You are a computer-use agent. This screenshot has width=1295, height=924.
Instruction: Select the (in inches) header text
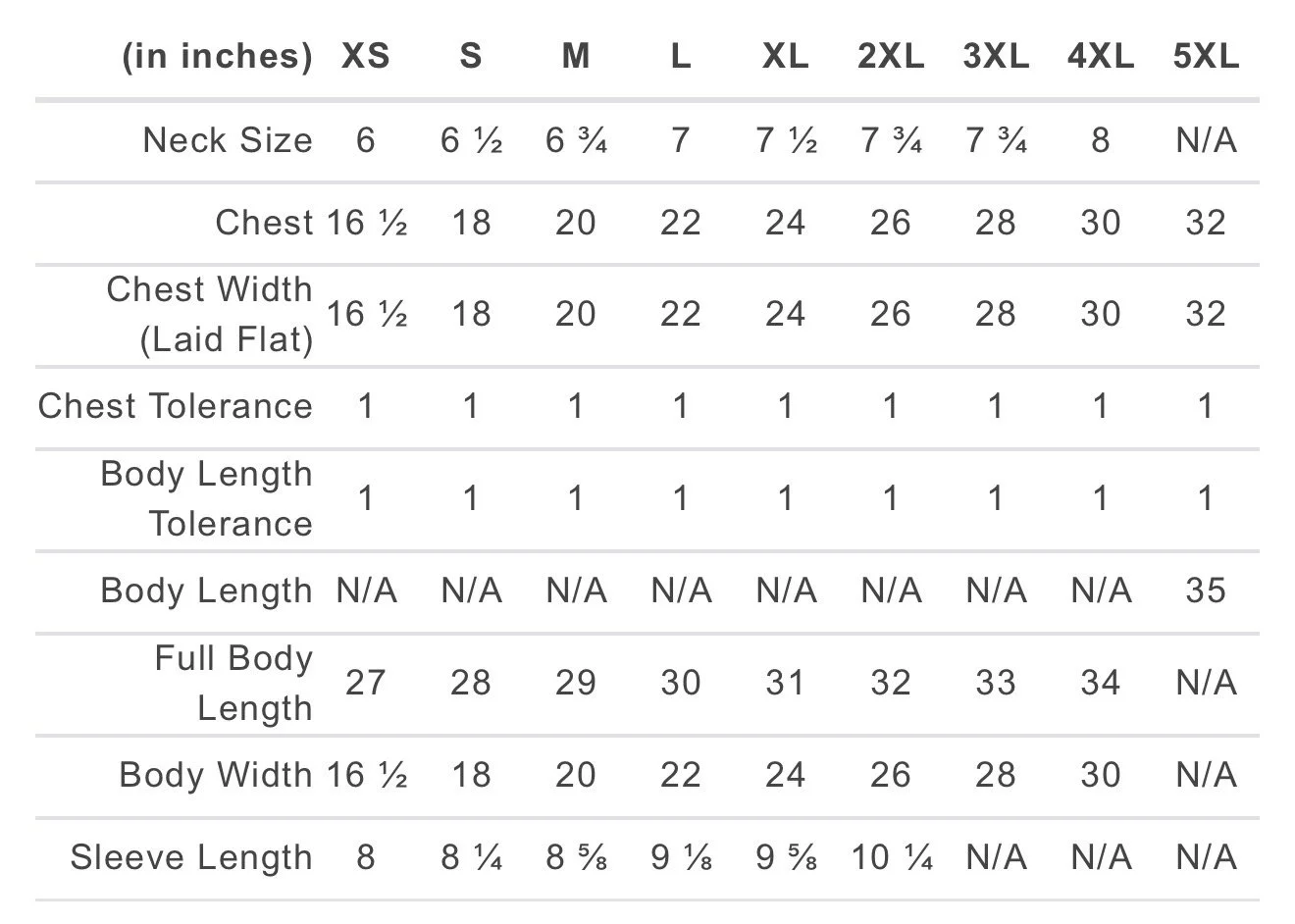pos(217,56)
